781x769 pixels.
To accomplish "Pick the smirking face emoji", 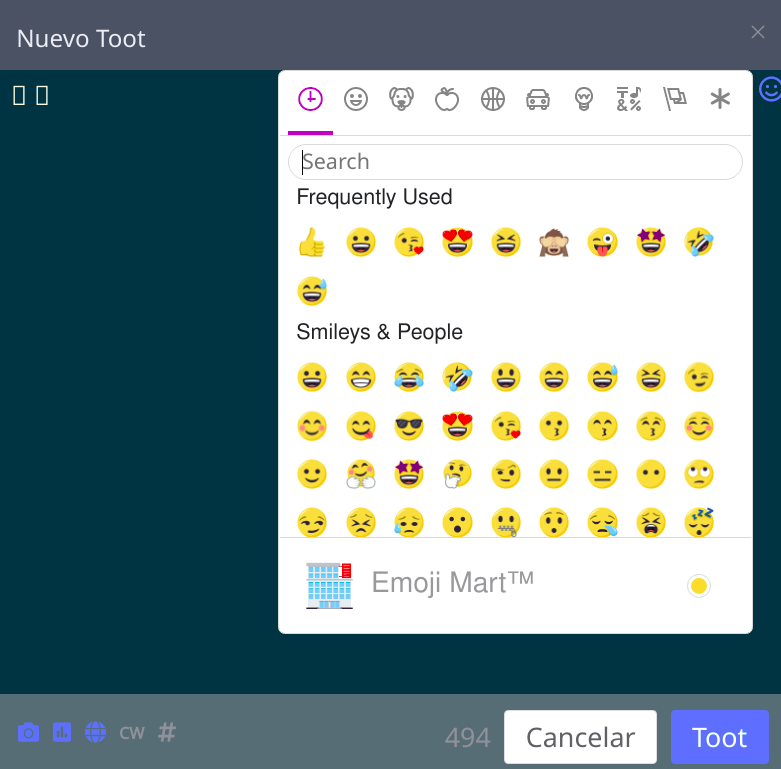I will point(312,522).
